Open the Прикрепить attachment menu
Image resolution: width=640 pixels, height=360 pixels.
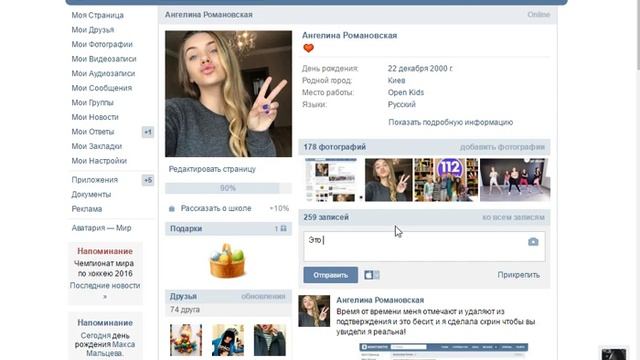518,275
